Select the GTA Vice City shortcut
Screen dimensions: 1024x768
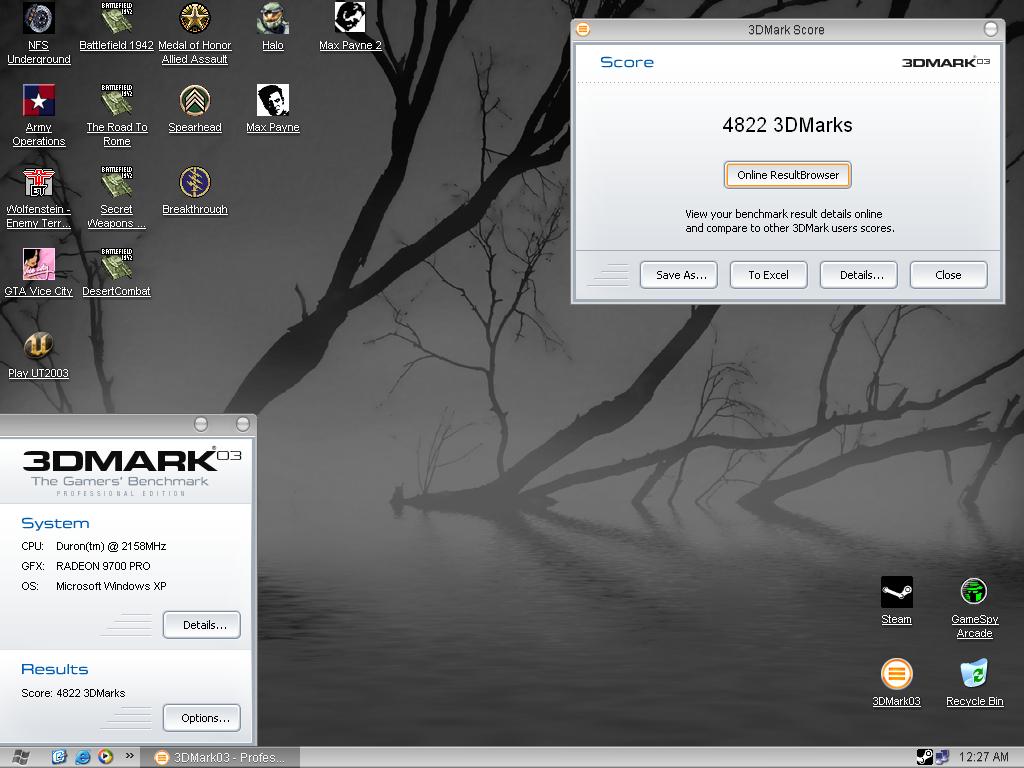(x=38, y=265)
